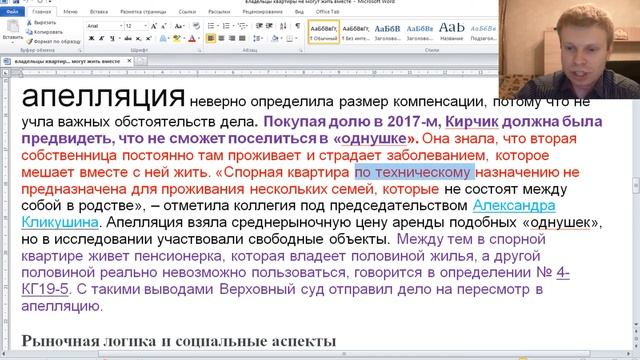Viewport: 640px width, 360px height.
Task: Open the line spacing dropdown
Action: pos(258,38)
